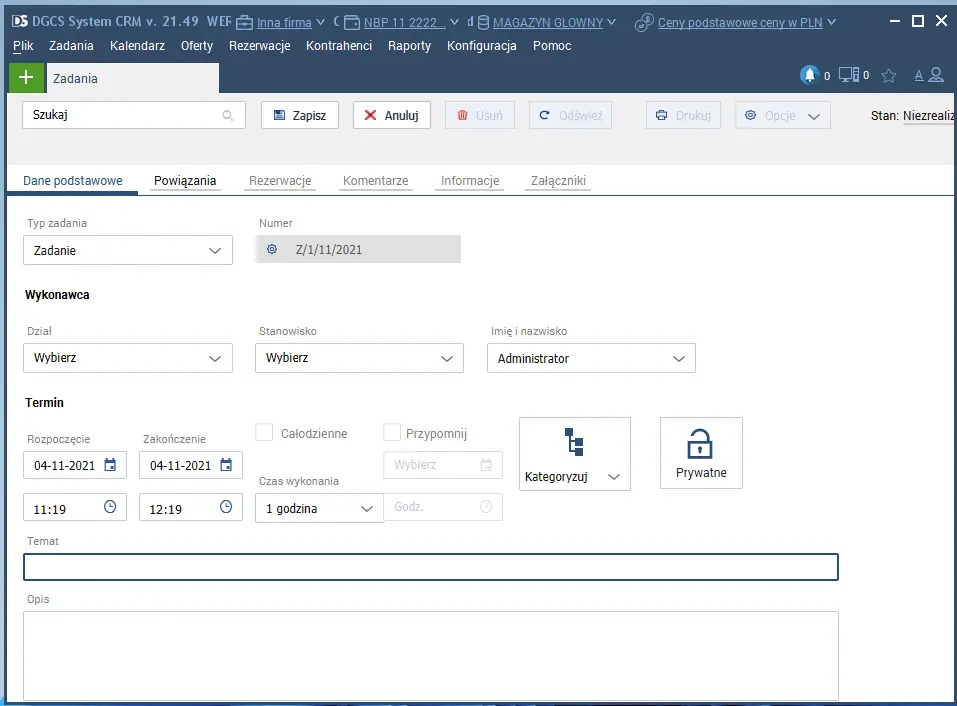Open the Raporty menu
The image size is (957, 706).
pos(410,46)
